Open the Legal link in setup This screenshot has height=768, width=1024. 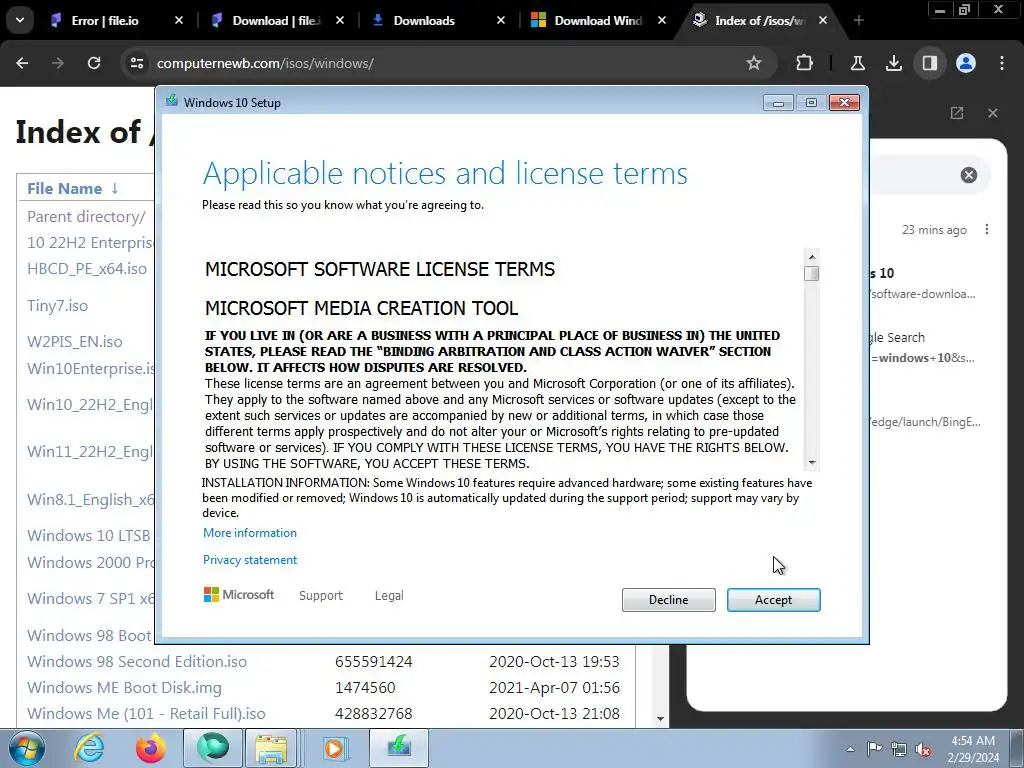coord(389,596)
